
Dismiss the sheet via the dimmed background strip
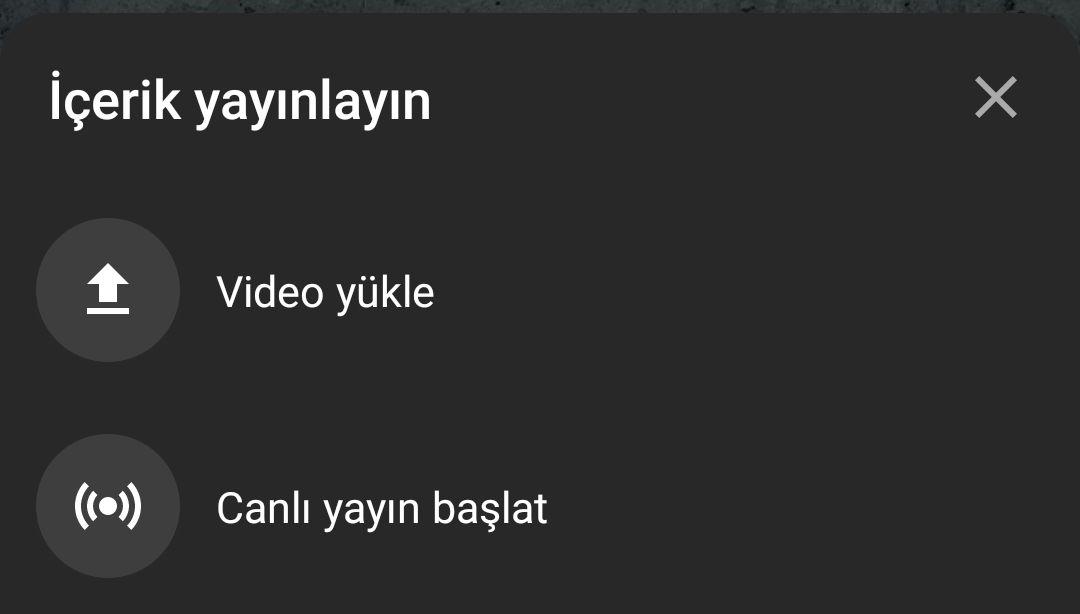pos(540,6)
